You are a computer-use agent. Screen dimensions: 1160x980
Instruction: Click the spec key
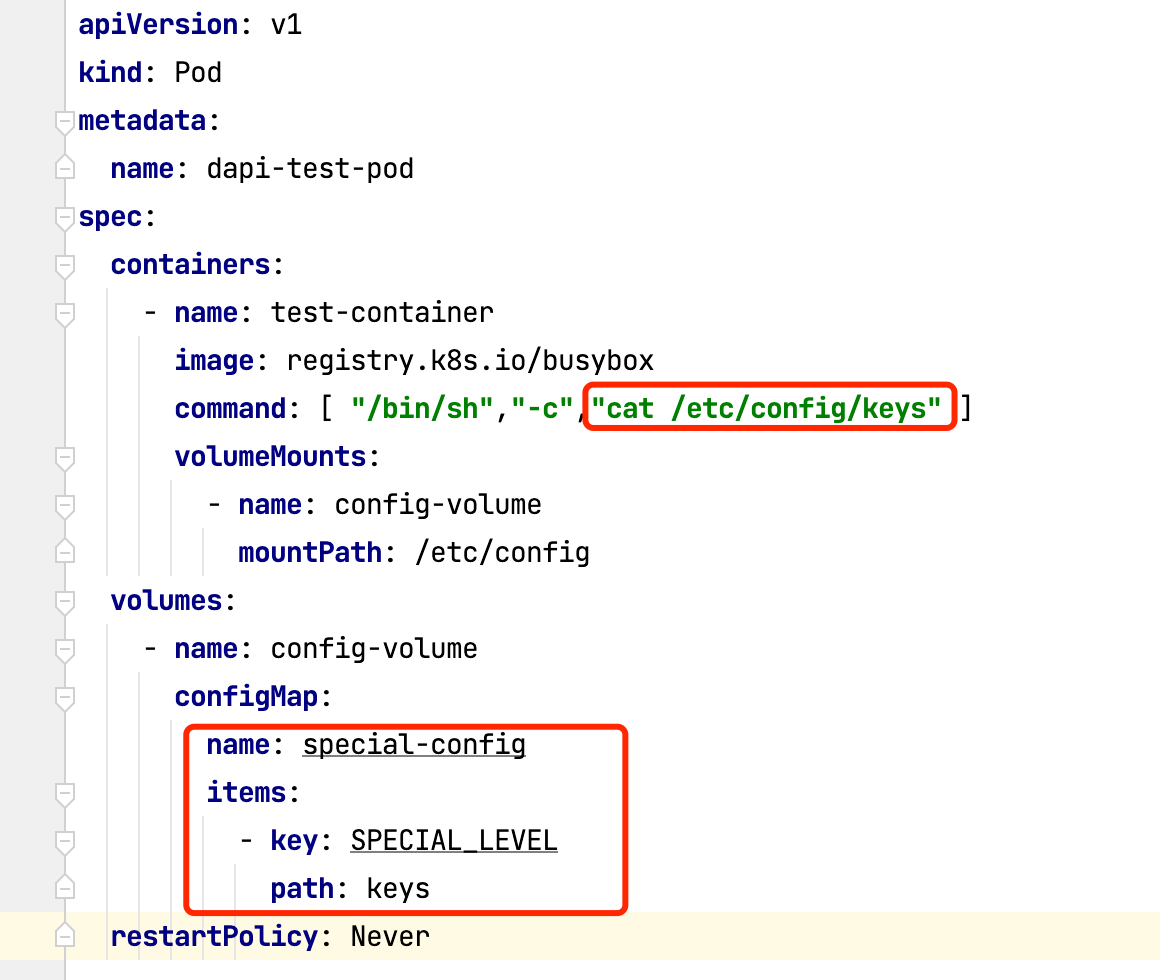click(110, 217)
